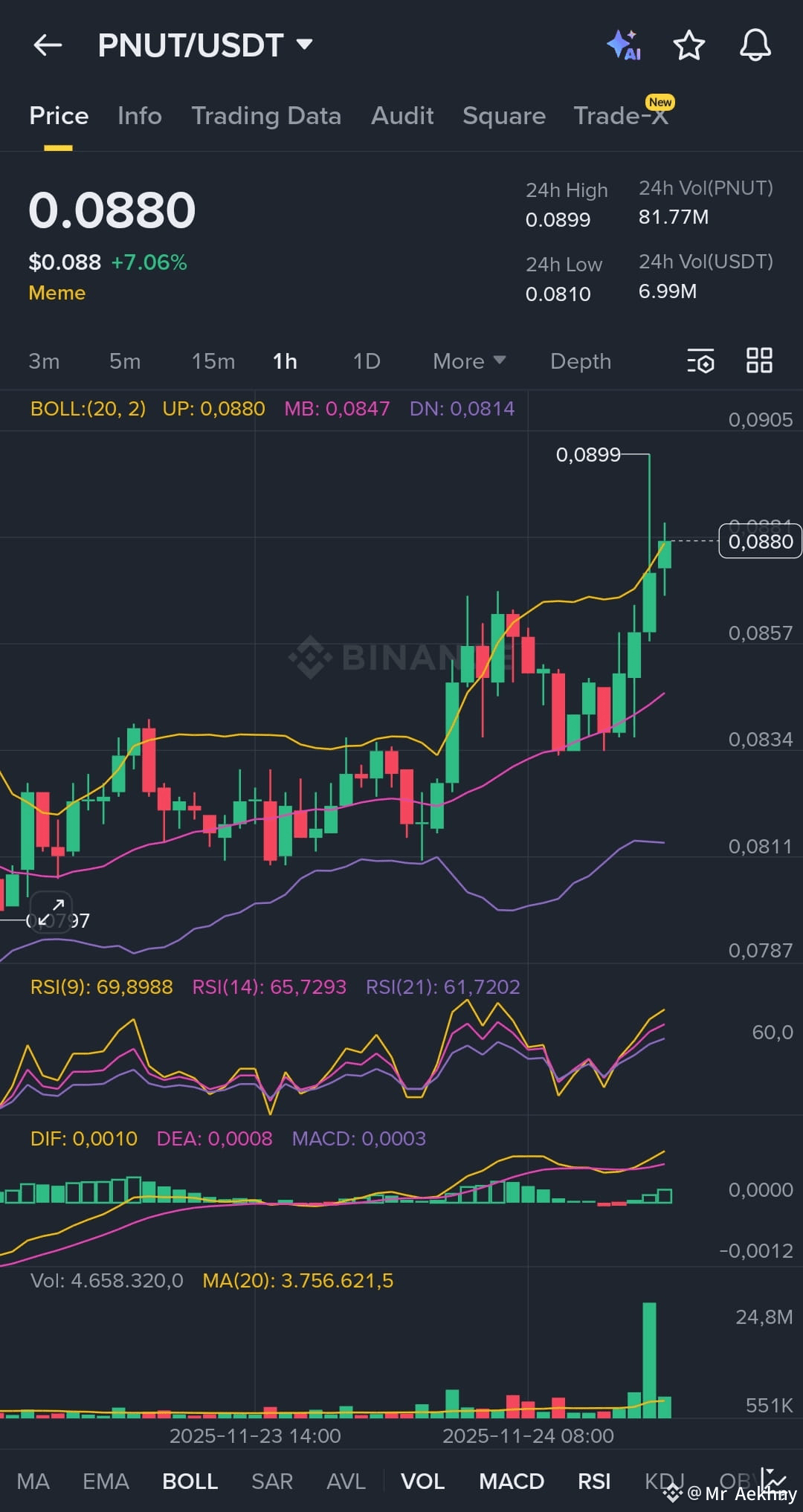803x1512 pixels.
Task: Go to the Square tab
Action: pyautogui.click(x=504, y=116)
